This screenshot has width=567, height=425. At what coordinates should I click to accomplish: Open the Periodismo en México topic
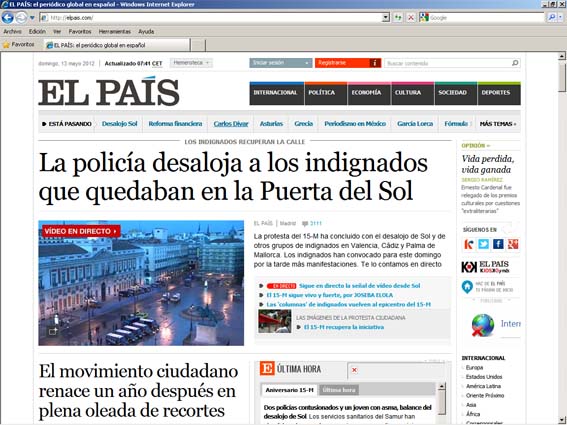pos(355,124)
